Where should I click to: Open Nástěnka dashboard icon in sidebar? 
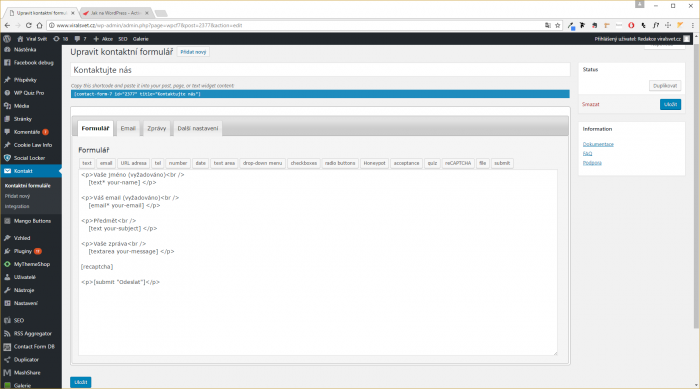click(7, 50)
